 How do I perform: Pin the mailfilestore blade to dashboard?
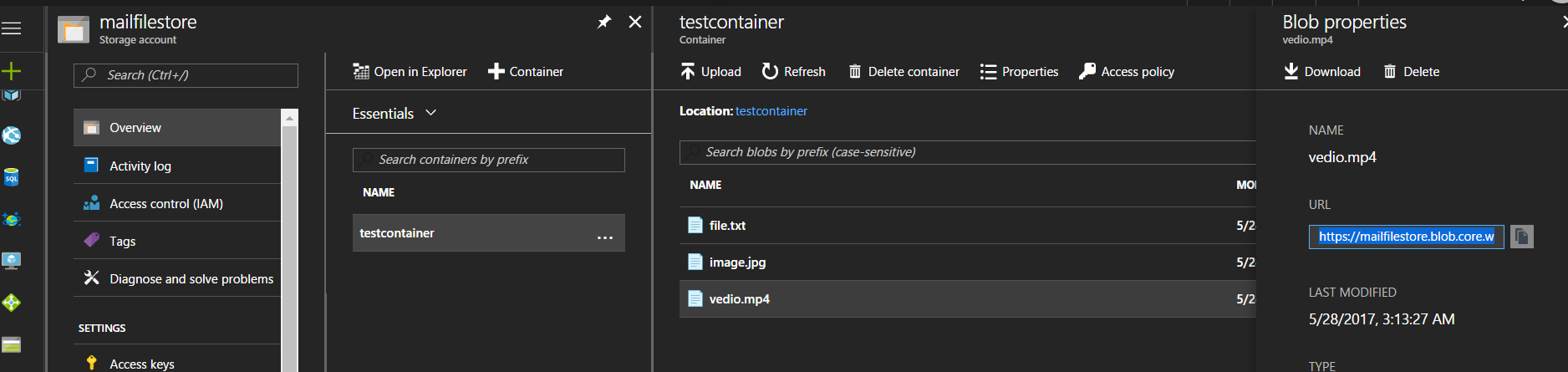pyautogui.click(x=604, y=22)
